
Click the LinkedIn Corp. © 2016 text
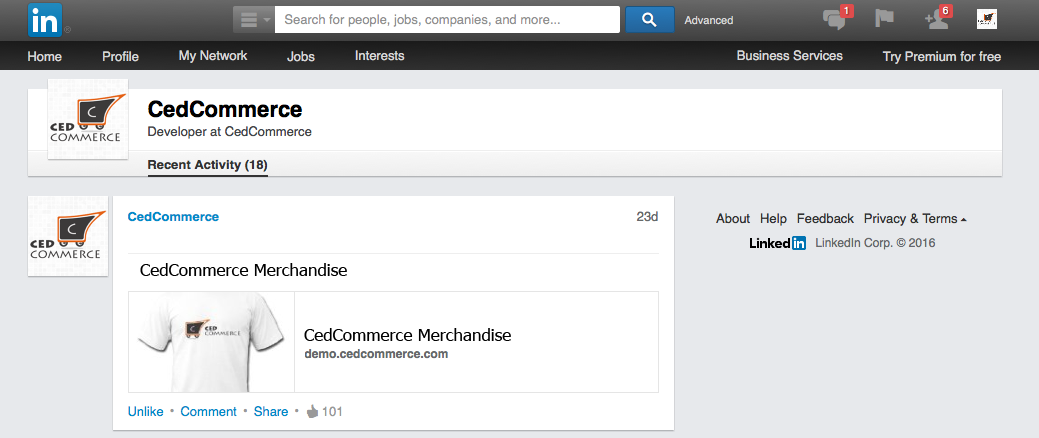[x=875, y=243]
